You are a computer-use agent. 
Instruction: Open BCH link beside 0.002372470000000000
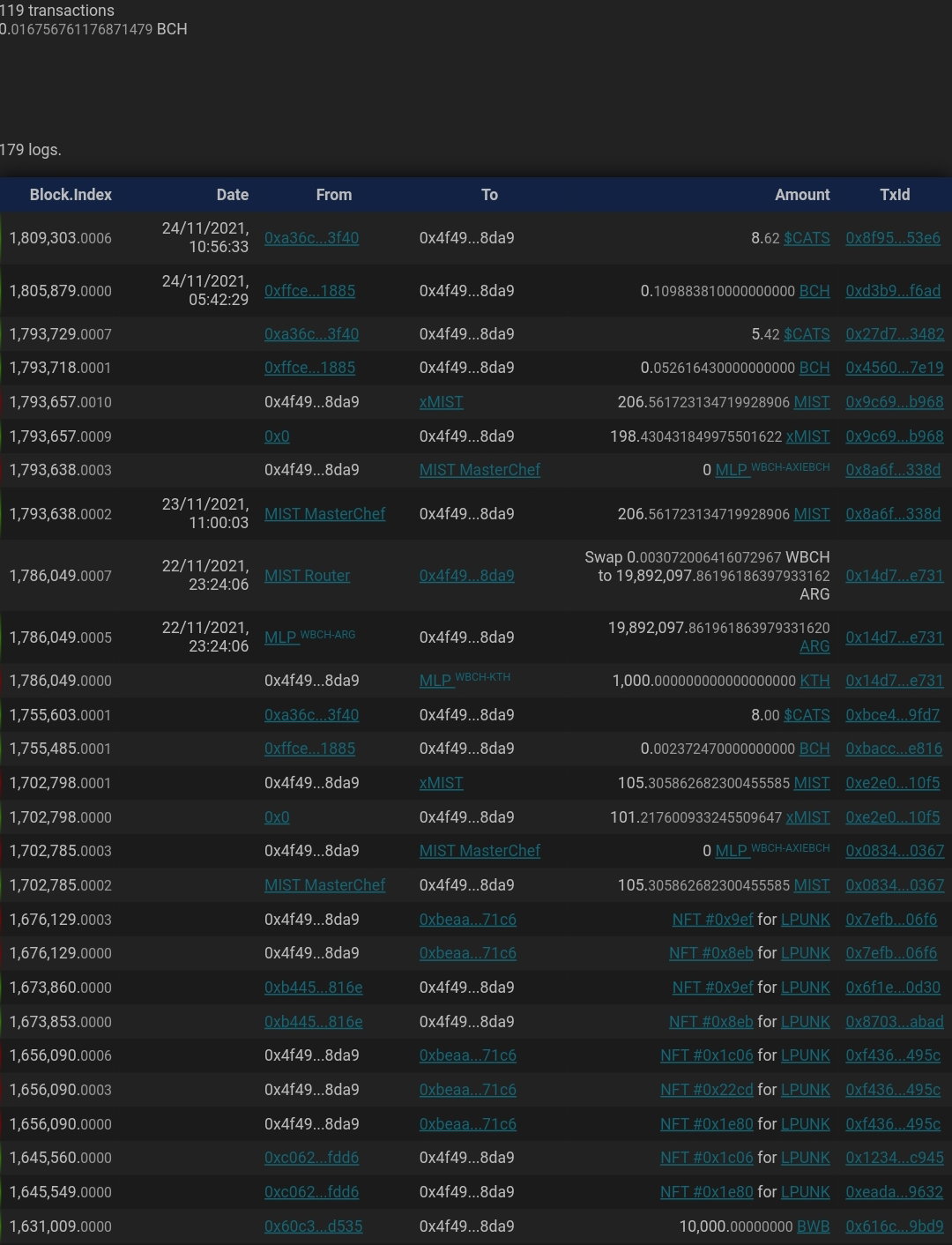[814, 749]
